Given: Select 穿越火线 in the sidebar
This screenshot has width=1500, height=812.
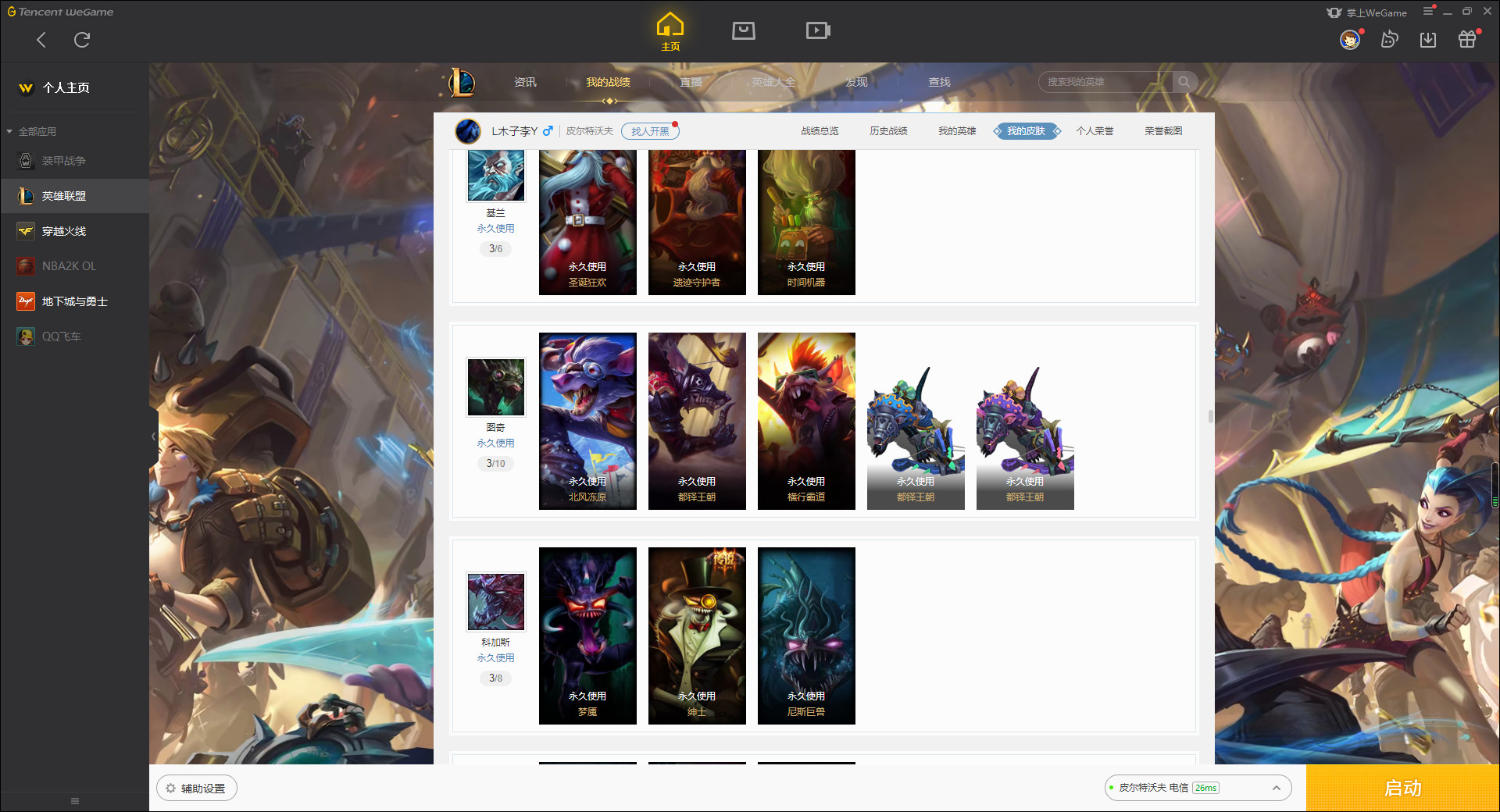Looking at the screenshot, I should point(74,231).
